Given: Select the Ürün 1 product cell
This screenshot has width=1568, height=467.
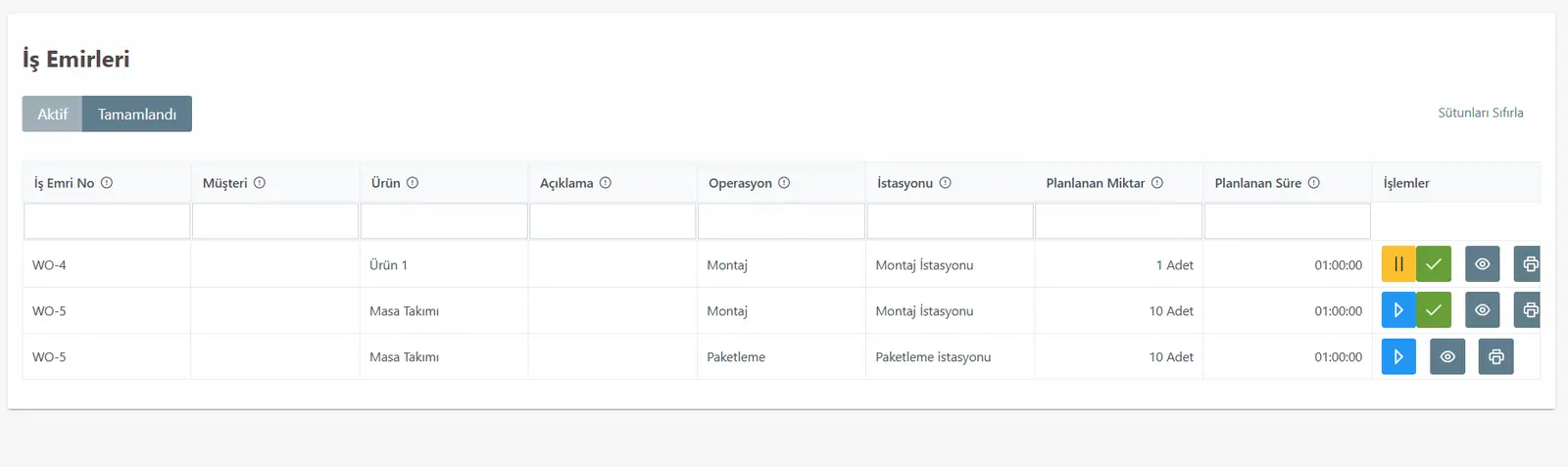Looking at the screenshot, I should pyautogui.click(x=444, y=264).
